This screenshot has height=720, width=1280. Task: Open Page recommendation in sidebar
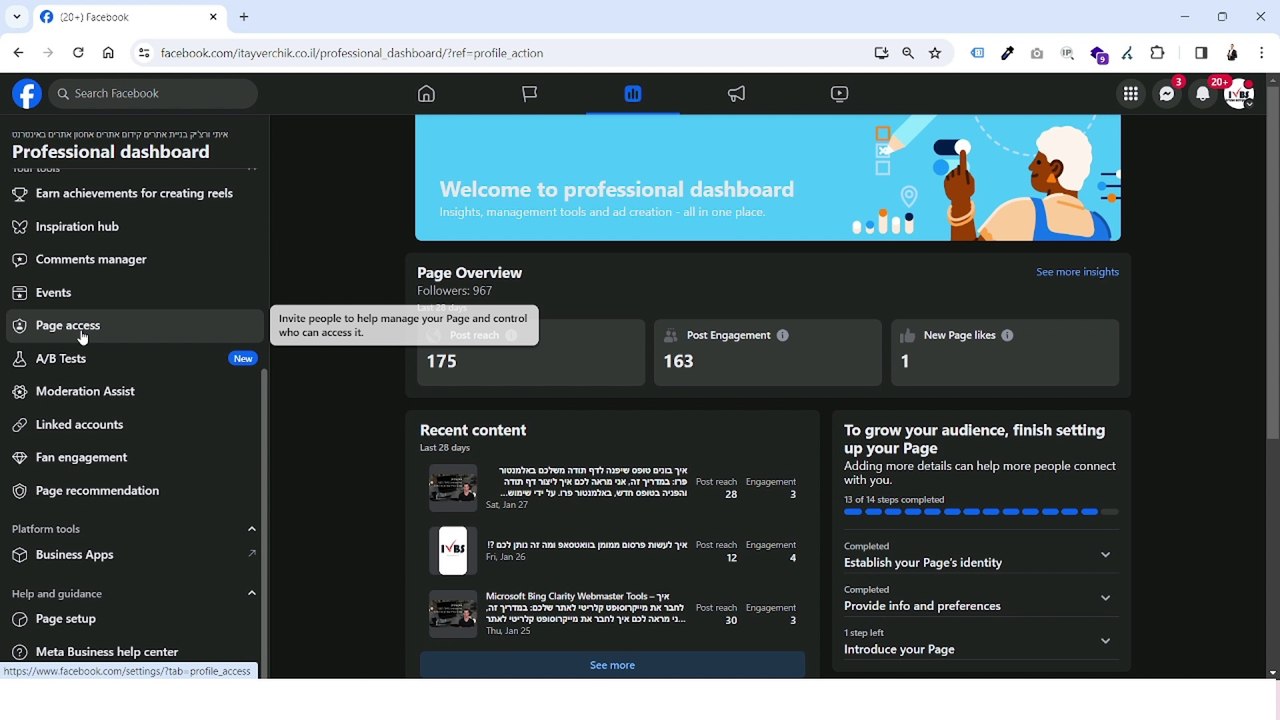tap(135, 490)
